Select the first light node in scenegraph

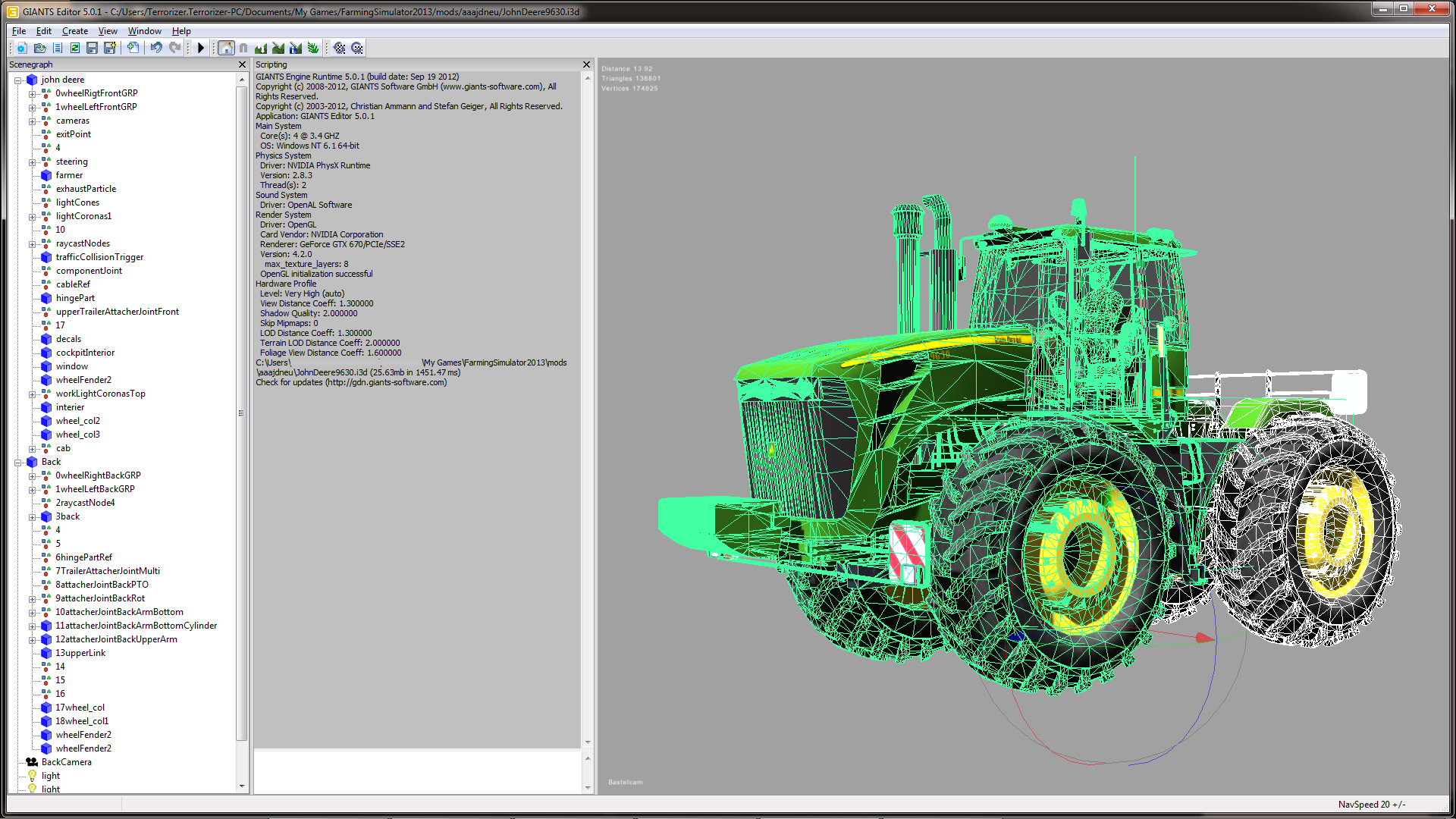[x=50, y=776]
